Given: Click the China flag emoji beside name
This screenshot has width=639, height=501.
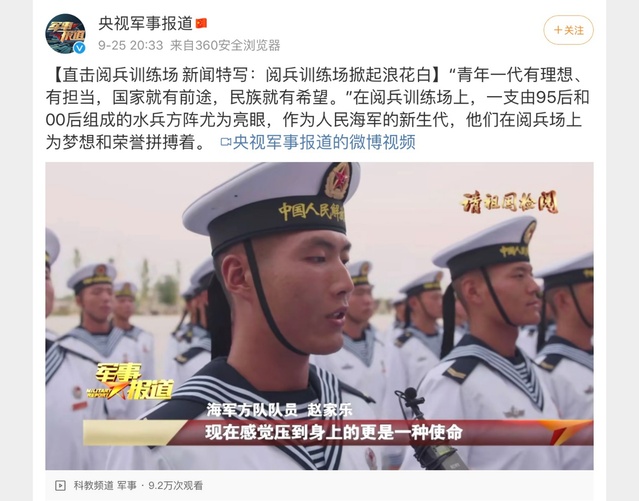Looking at the screenshot, I should (201, 23).
